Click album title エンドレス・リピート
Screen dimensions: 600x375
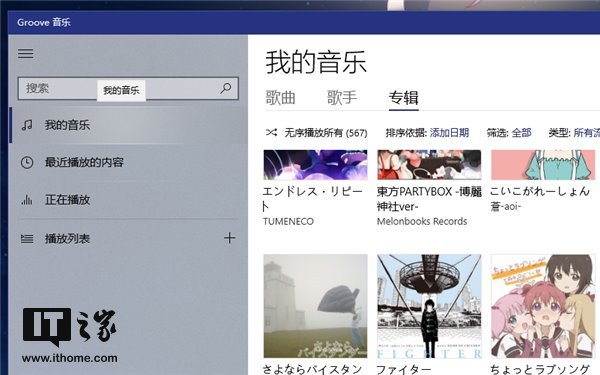(313, 198)
